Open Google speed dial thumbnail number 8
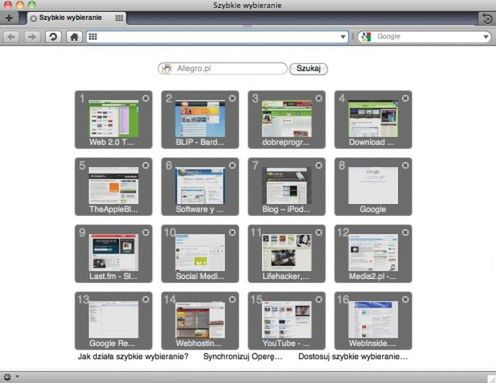This screenshot has height=383, width=496. click(x=373, y=187)
